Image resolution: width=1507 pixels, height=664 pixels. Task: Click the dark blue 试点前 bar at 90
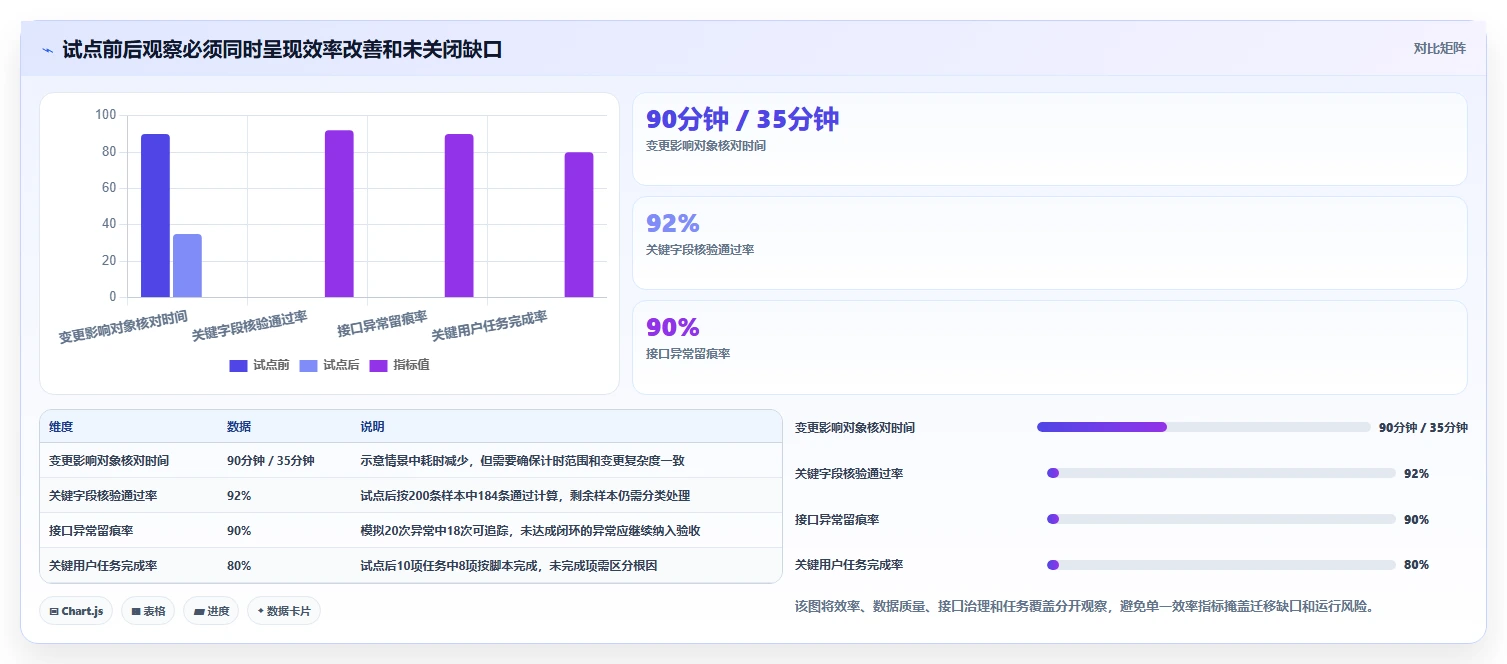pyautogui.click(x=155, y=215)
